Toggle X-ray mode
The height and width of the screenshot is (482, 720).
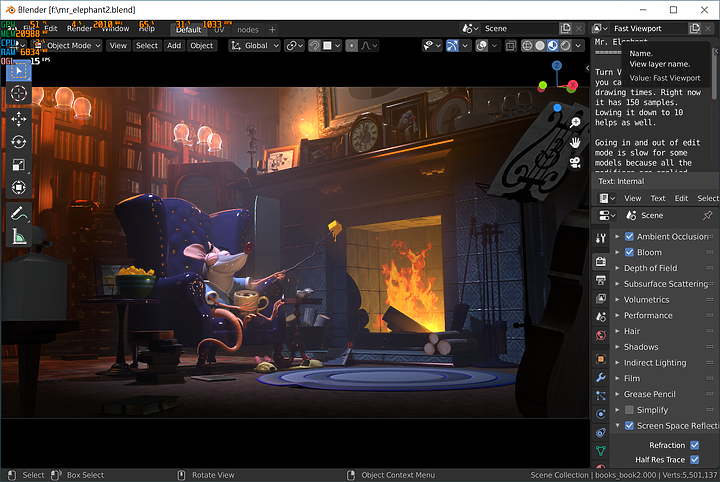[511, 45]
